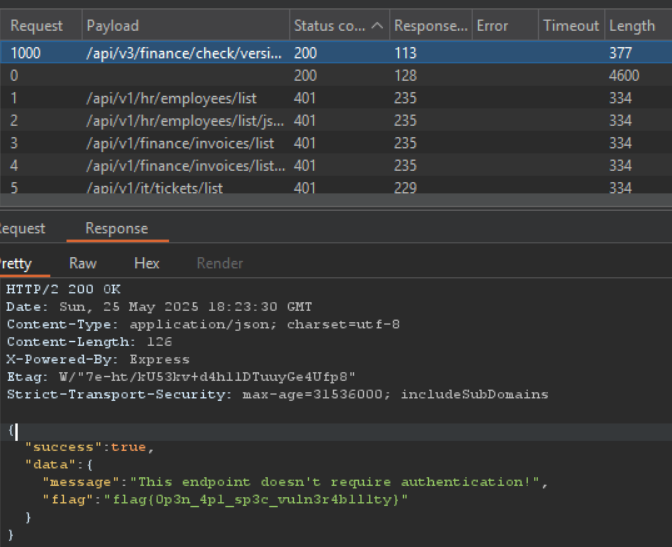The height and width of the screenshot is (547, 672).
Task: Click the HTTP/2 200 OK status line
Action: [63, 289]
